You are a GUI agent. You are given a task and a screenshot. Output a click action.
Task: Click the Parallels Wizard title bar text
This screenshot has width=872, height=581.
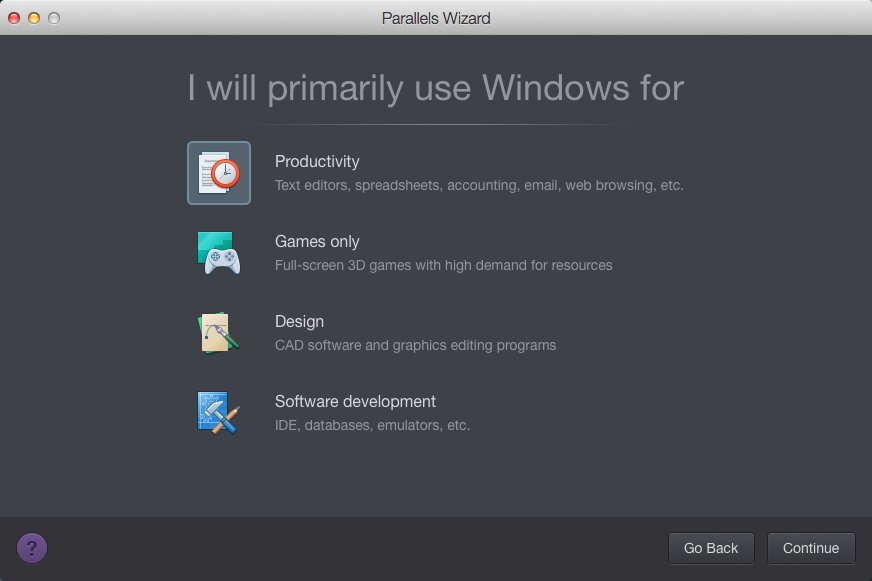click(x=435, y=18)
